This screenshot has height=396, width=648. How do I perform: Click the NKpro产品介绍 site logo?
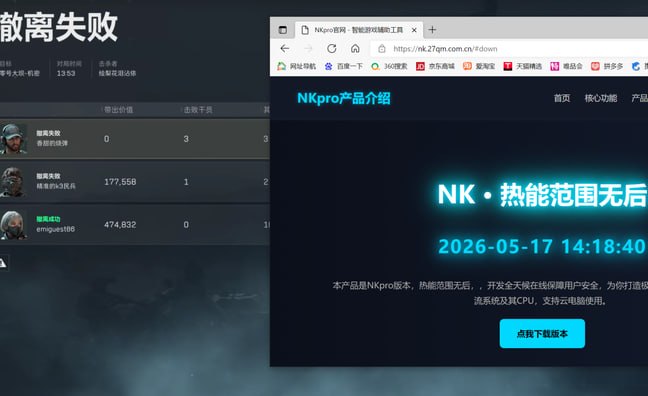(x=343, y=98)
